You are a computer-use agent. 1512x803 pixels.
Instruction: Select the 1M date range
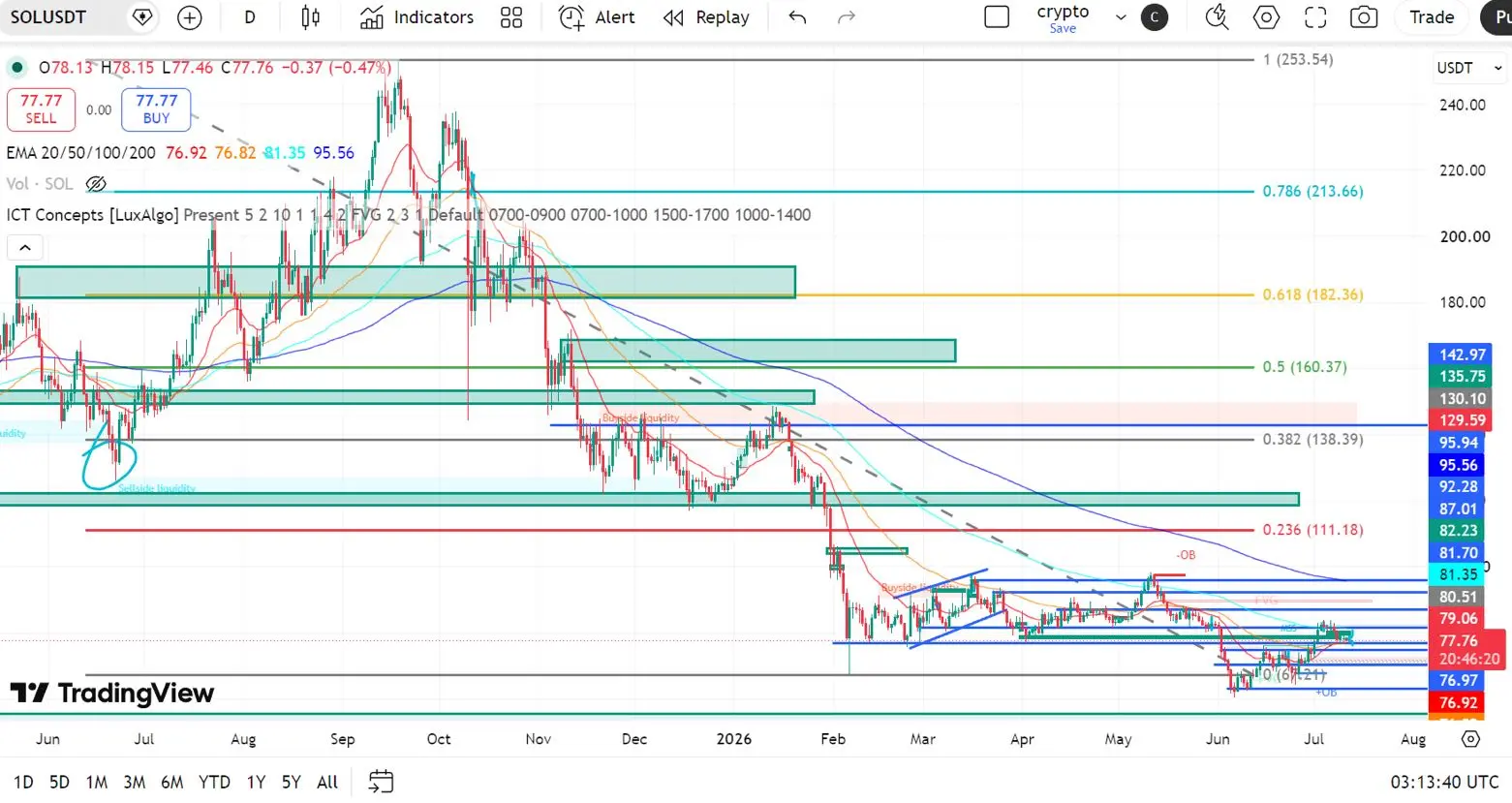[96, 782]
